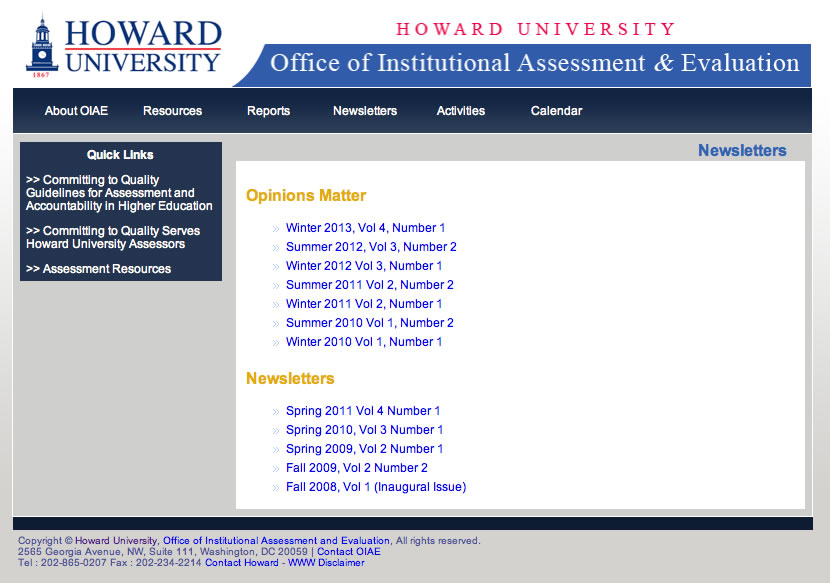
Task: Open the Activities menu
Action: tap(461, 111)
